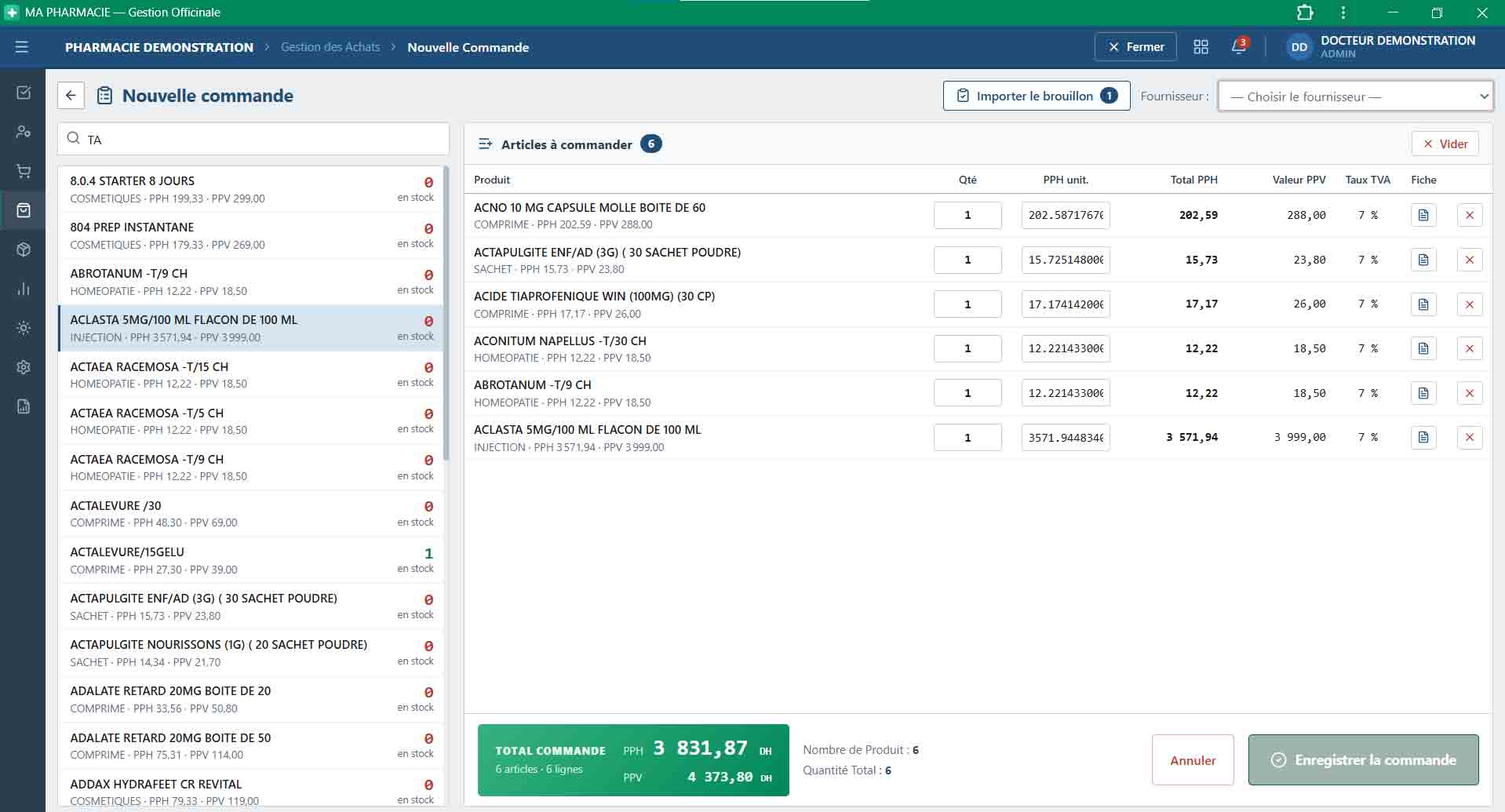The width and height of the screenshot is (1505, 812).
Task: Remove ACLASTA 5MG/100 ML from the order
Action: [1470, 437]
